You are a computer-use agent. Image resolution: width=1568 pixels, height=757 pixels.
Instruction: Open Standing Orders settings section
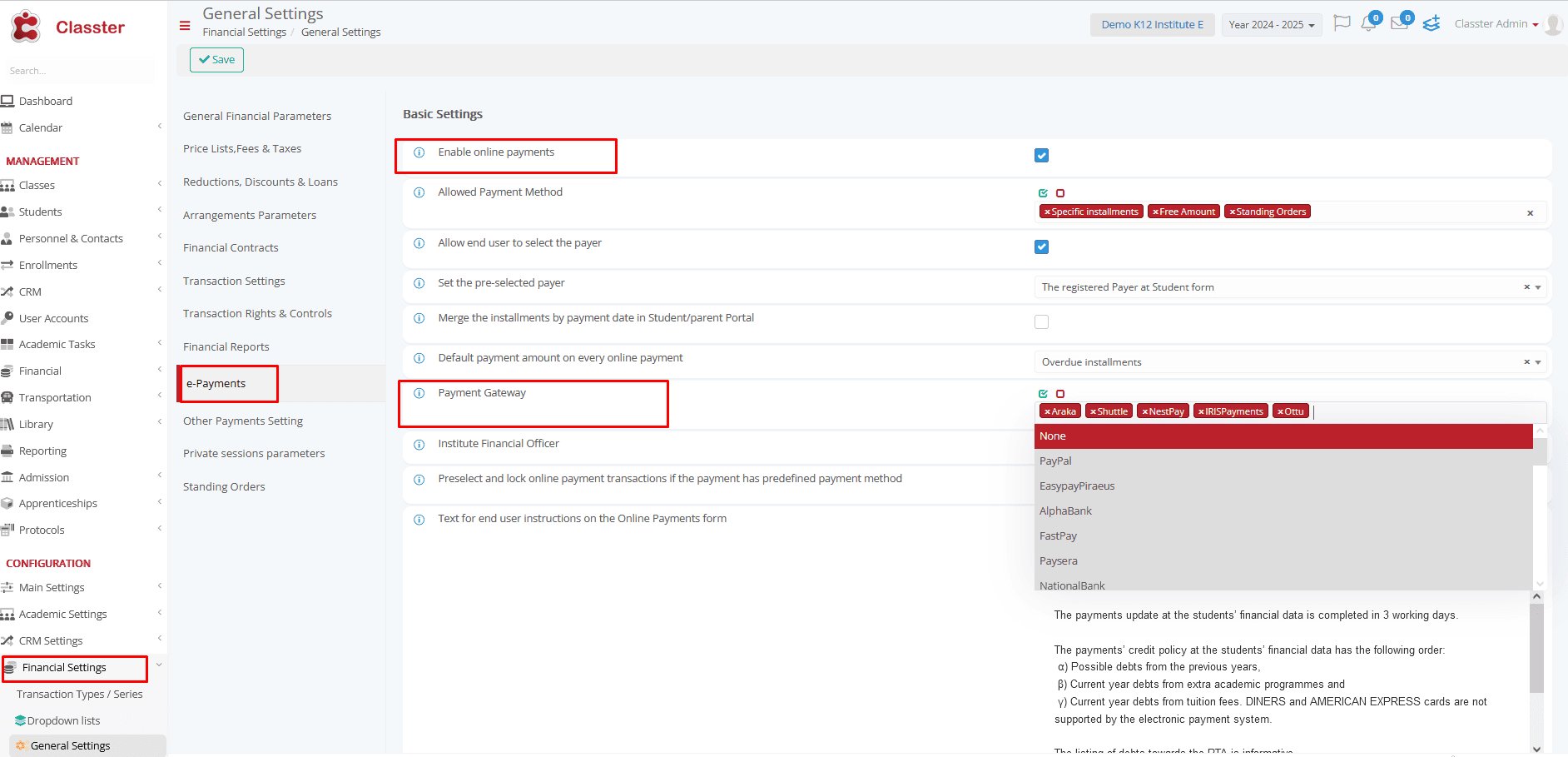pyautogui.click(x=224, y=487)
